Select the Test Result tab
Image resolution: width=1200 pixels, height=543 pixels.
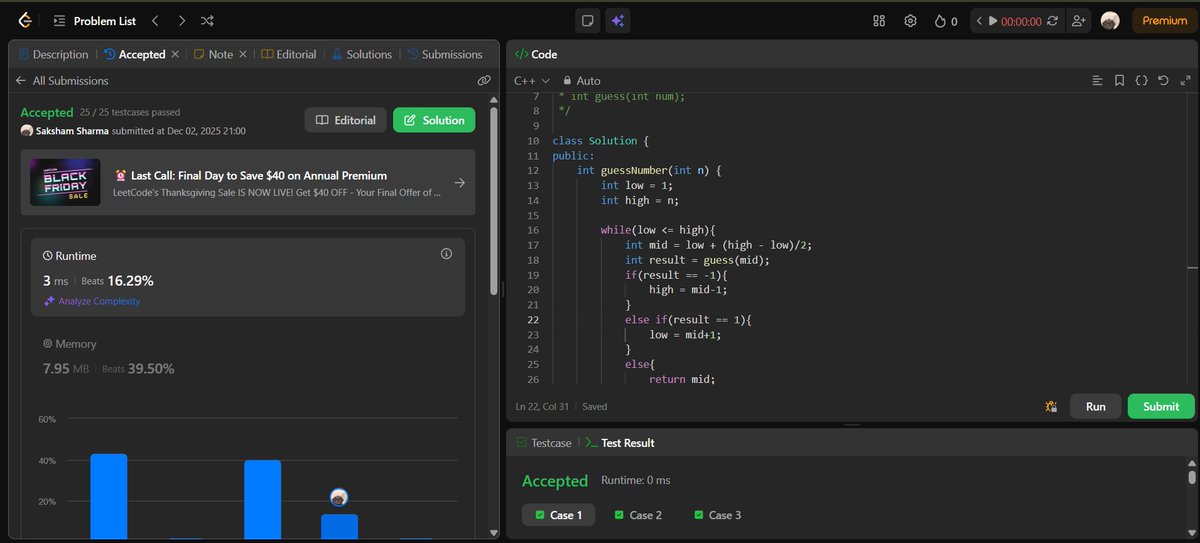pos(620,442)
